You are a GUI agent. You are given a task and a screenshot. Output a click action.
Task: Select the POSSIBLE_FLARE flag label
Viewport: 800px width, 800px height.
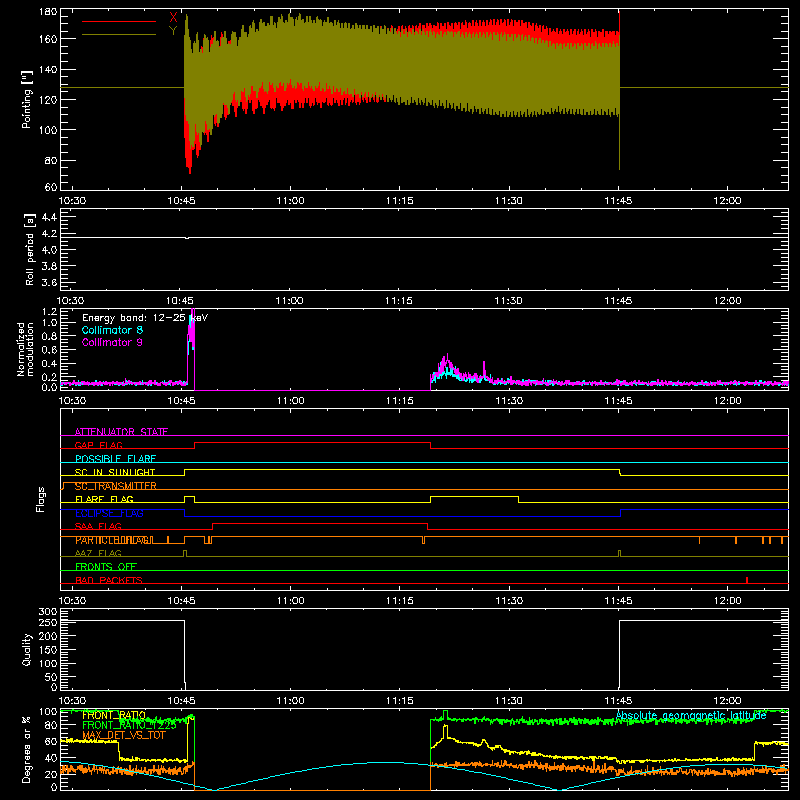115,459
